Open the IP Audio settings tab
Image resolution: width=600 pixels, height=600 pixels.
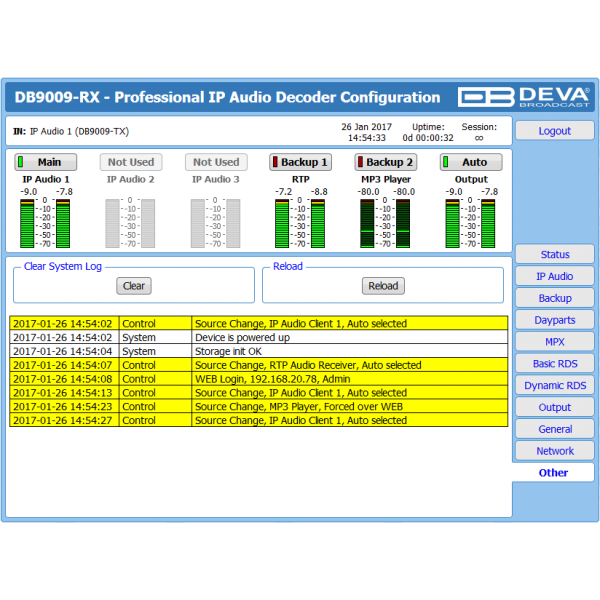pyautogui.click(x=554, y=276)
